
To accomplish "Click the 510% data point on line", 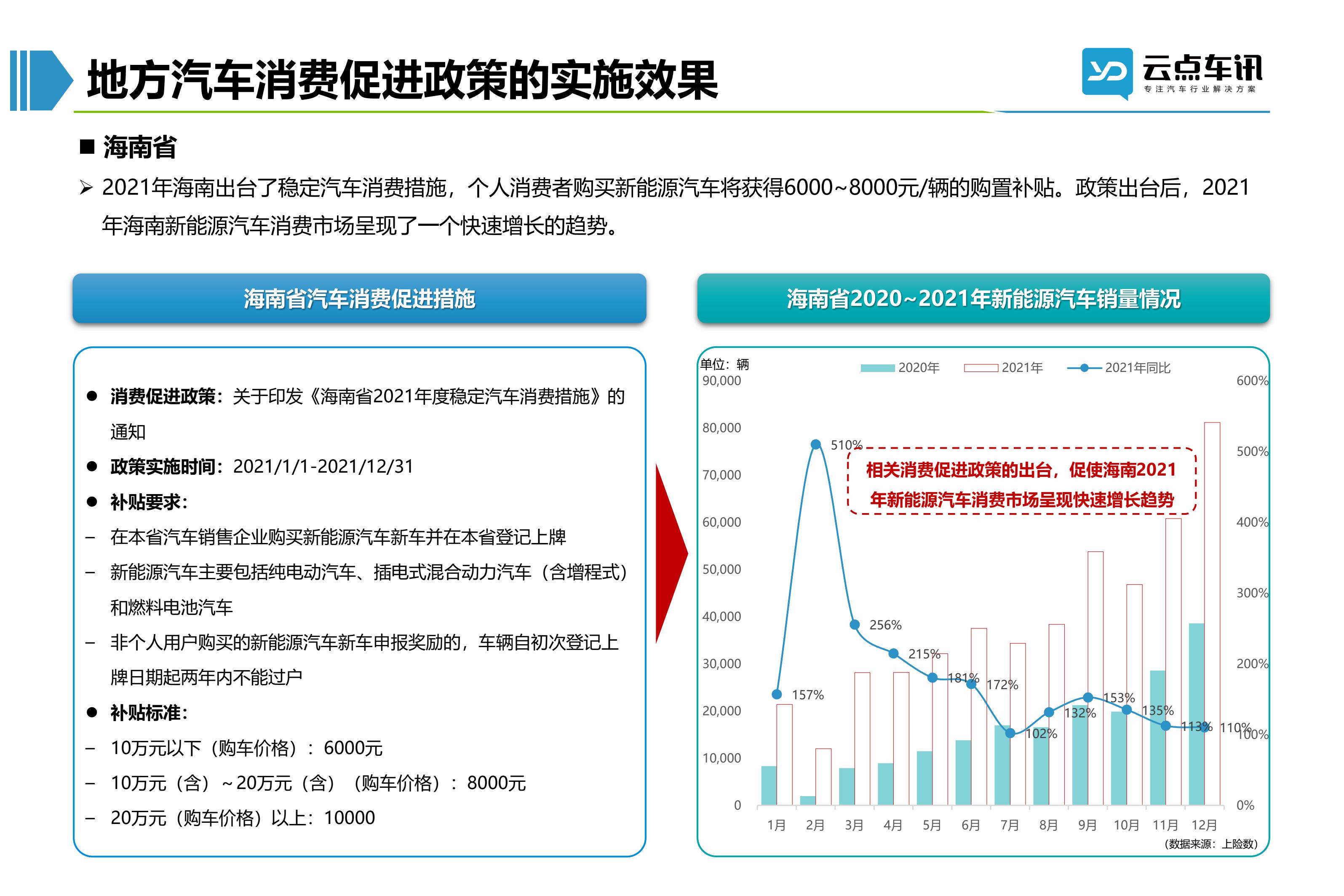I will tap(816, 444).
